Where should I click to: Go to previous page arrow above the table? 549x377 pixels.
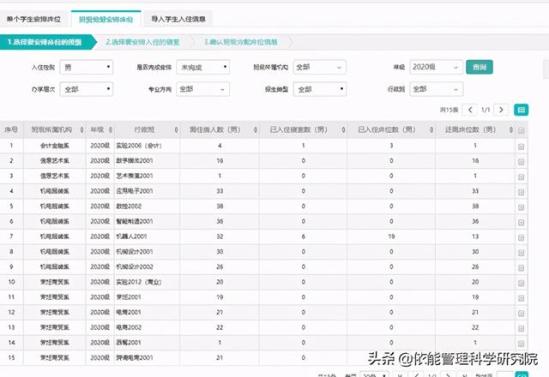pyautogui.click(x=470, y=110)
